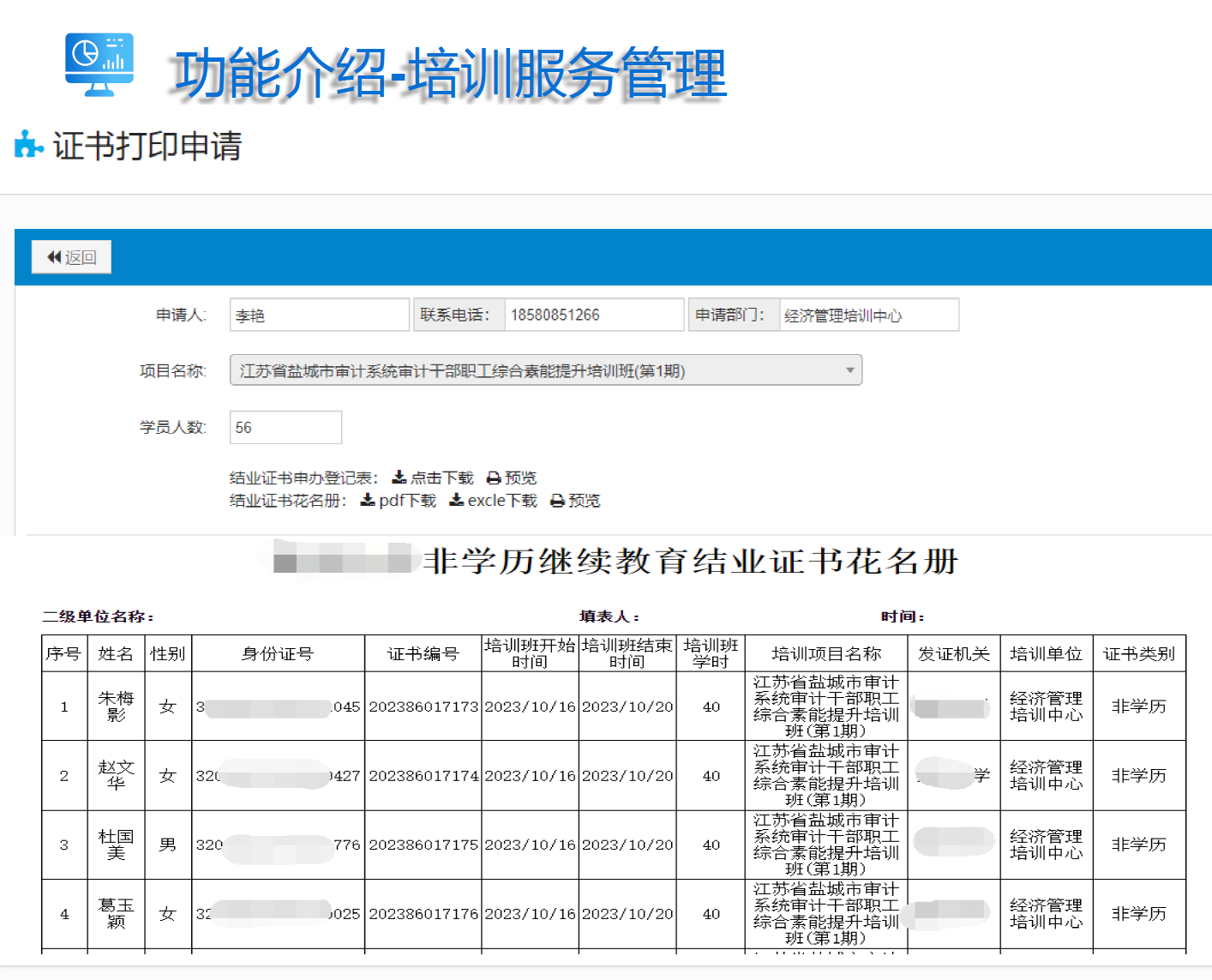Preview the 结业证书花名册 roster
Image resolution: width=1212 pixels, height=980 pixels.
click(x=575, y=501)
